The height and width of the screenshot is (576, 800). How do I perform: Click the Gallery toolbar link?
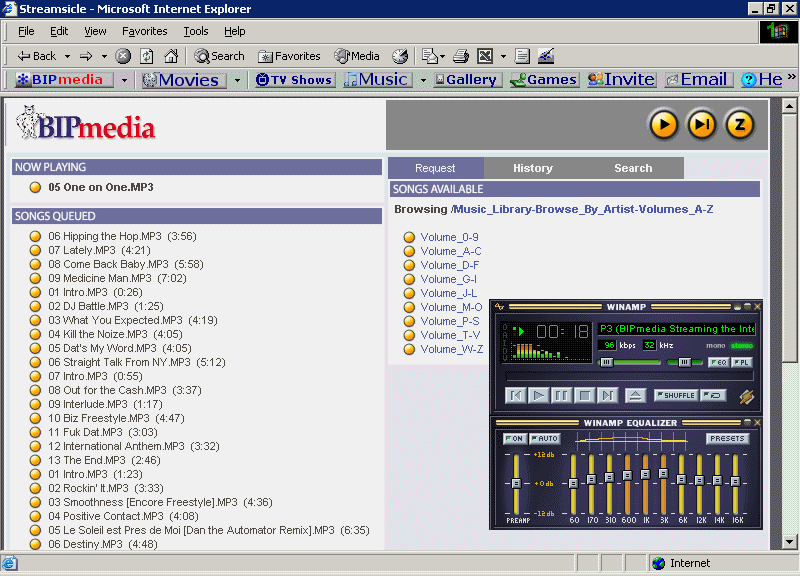[466, 80]
